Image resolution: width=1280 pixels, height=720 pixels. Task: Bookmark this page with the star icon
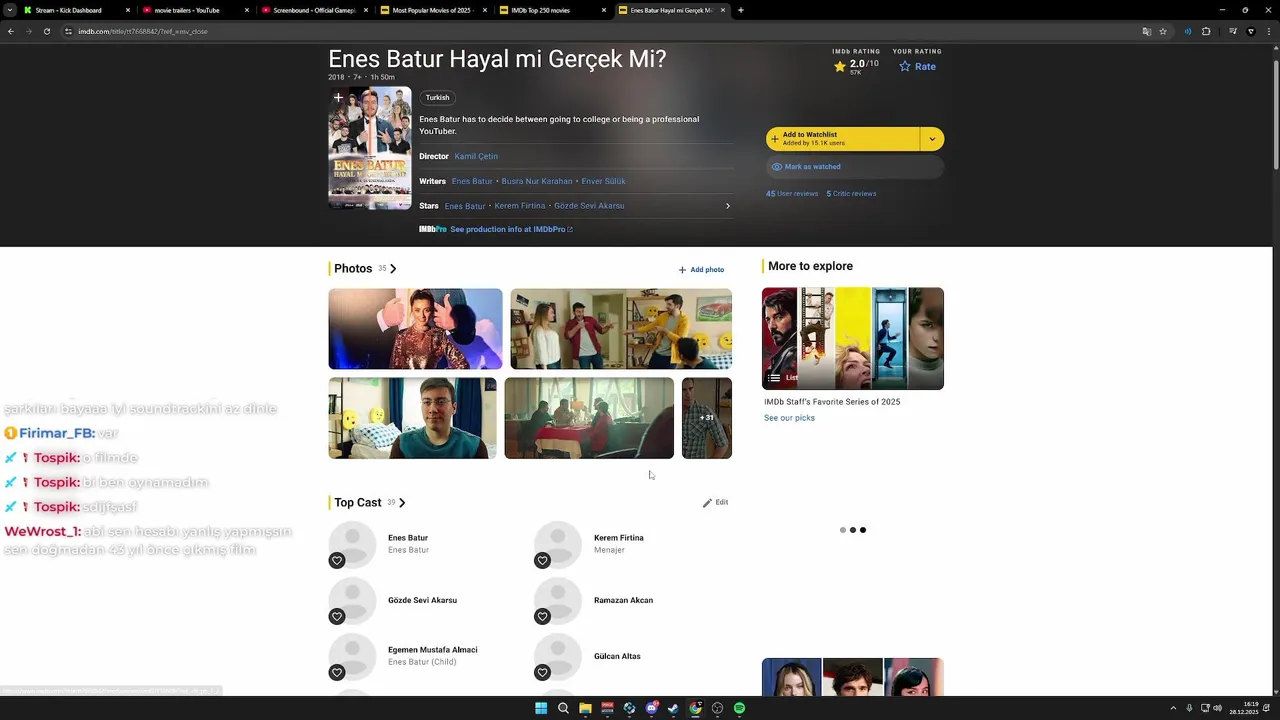pos(1163,31)
